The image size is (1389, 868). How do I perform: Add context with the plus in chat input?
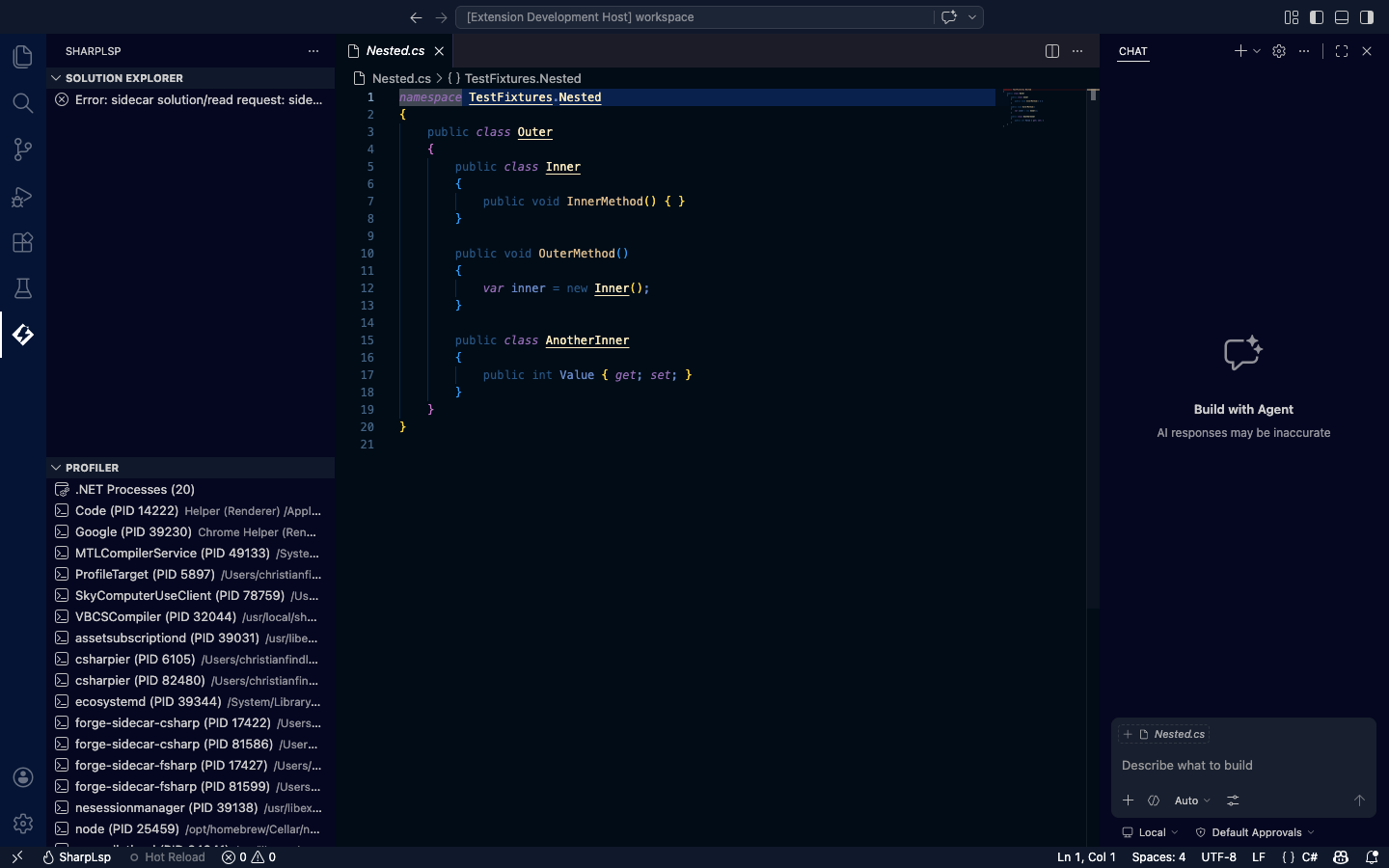pos(1128,800)
